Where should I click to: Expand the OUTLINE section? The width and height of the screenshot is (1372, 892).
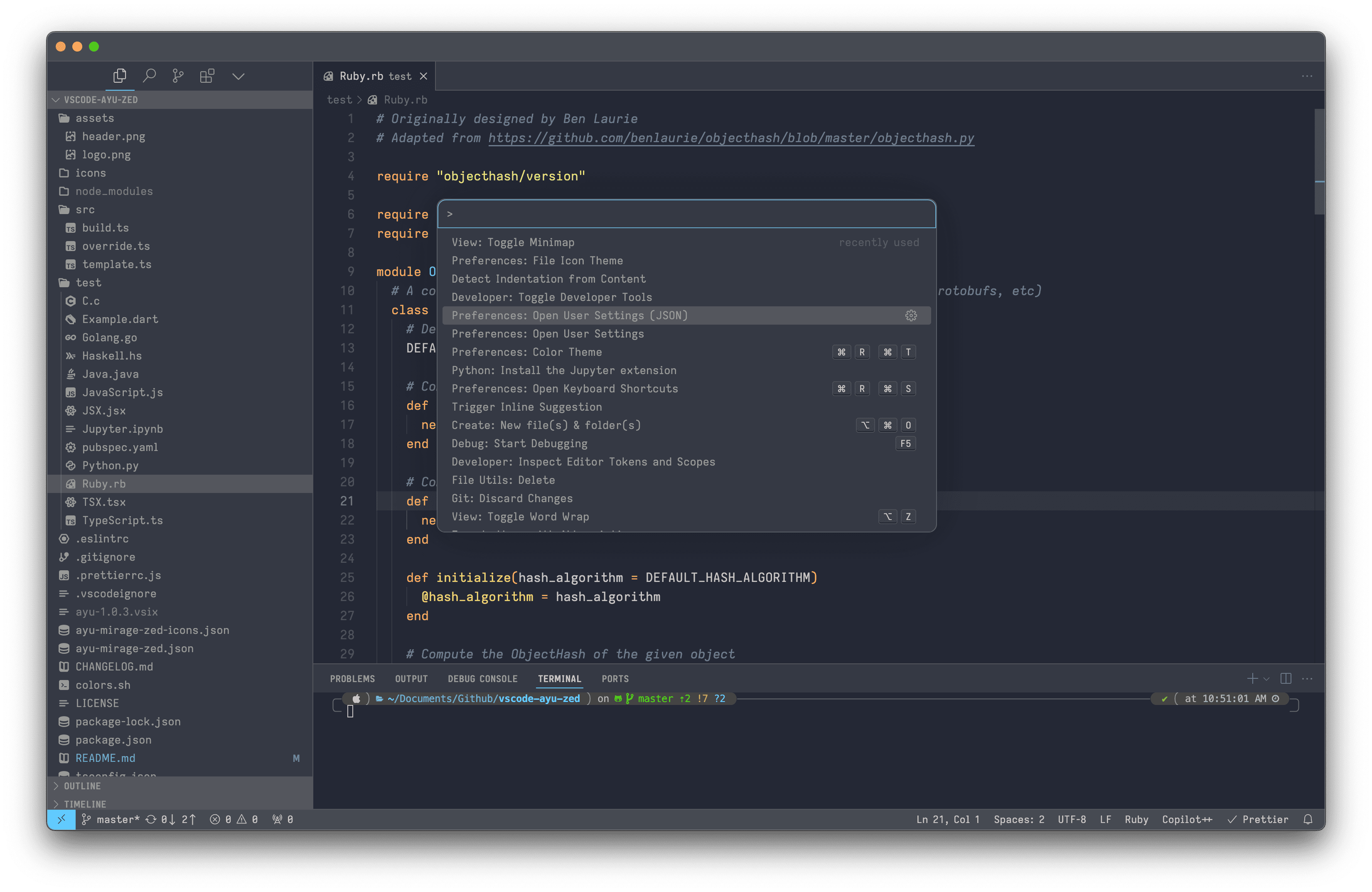point(82,786)
